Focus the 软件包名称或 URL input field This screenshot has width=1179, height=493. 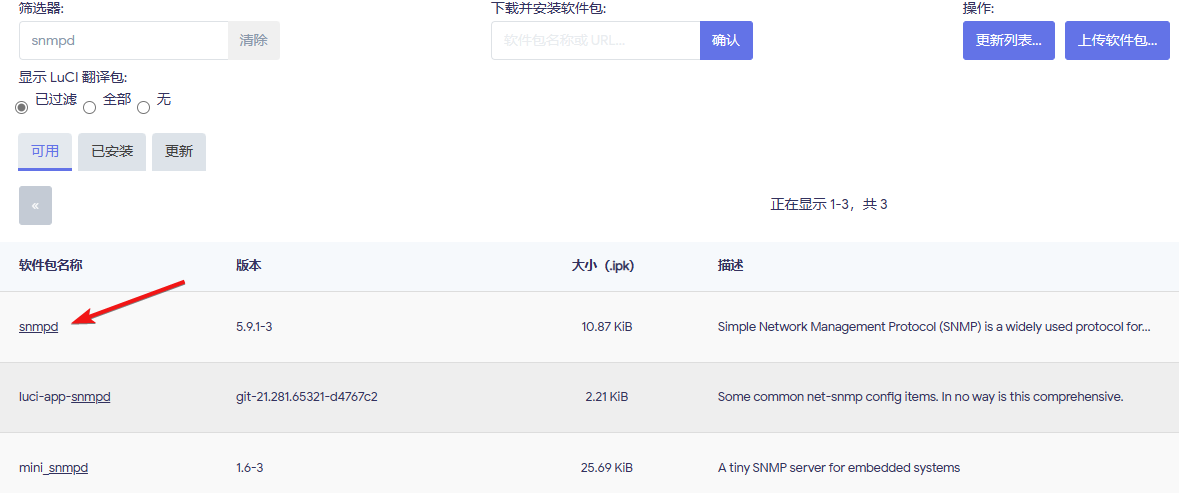(596, 41)
